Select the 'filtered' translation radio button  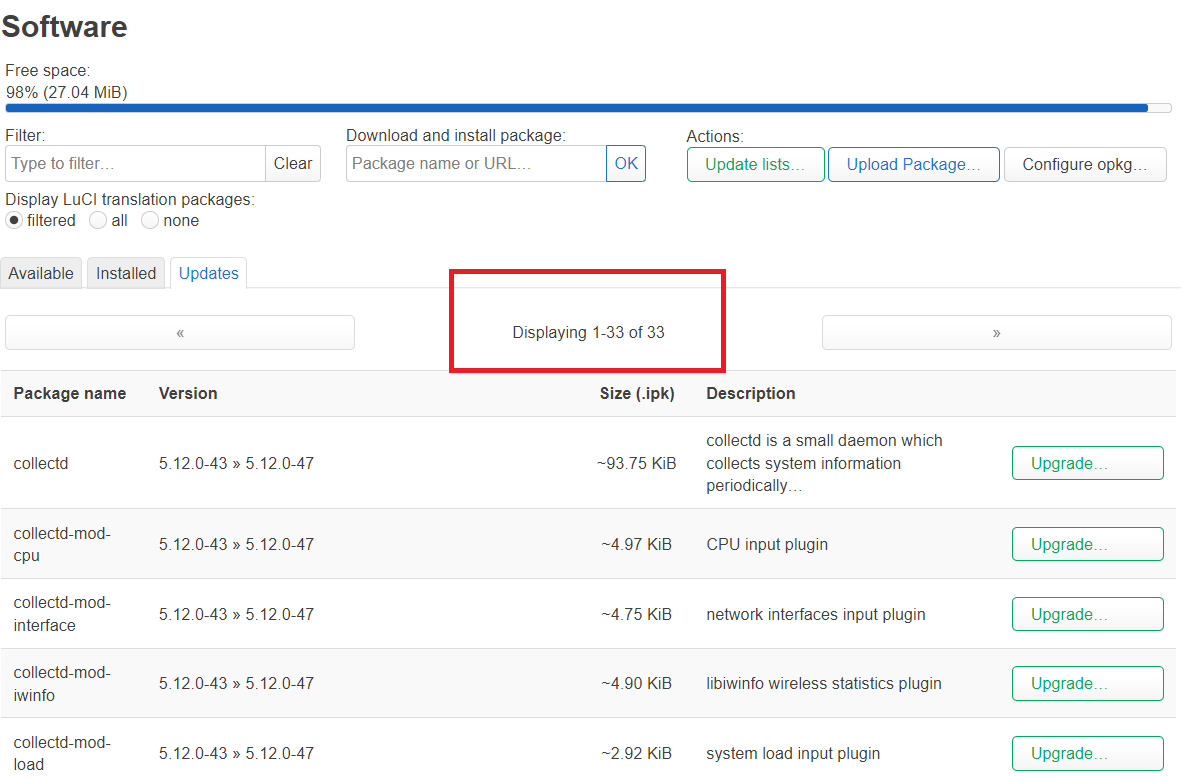(15, 220)
